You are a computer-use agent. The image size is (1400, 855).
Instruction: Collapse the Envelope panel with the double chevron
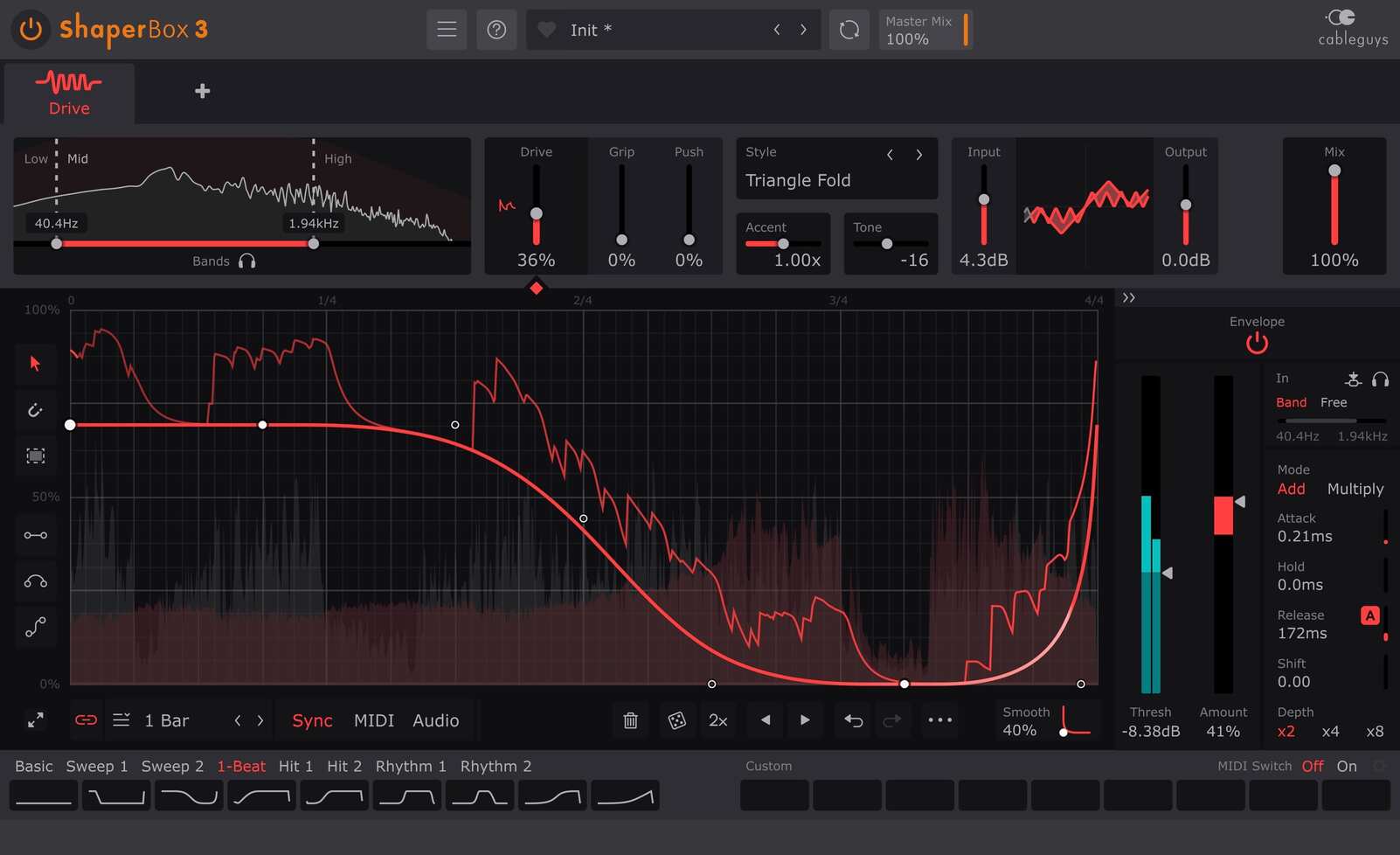click(1128, 297)
